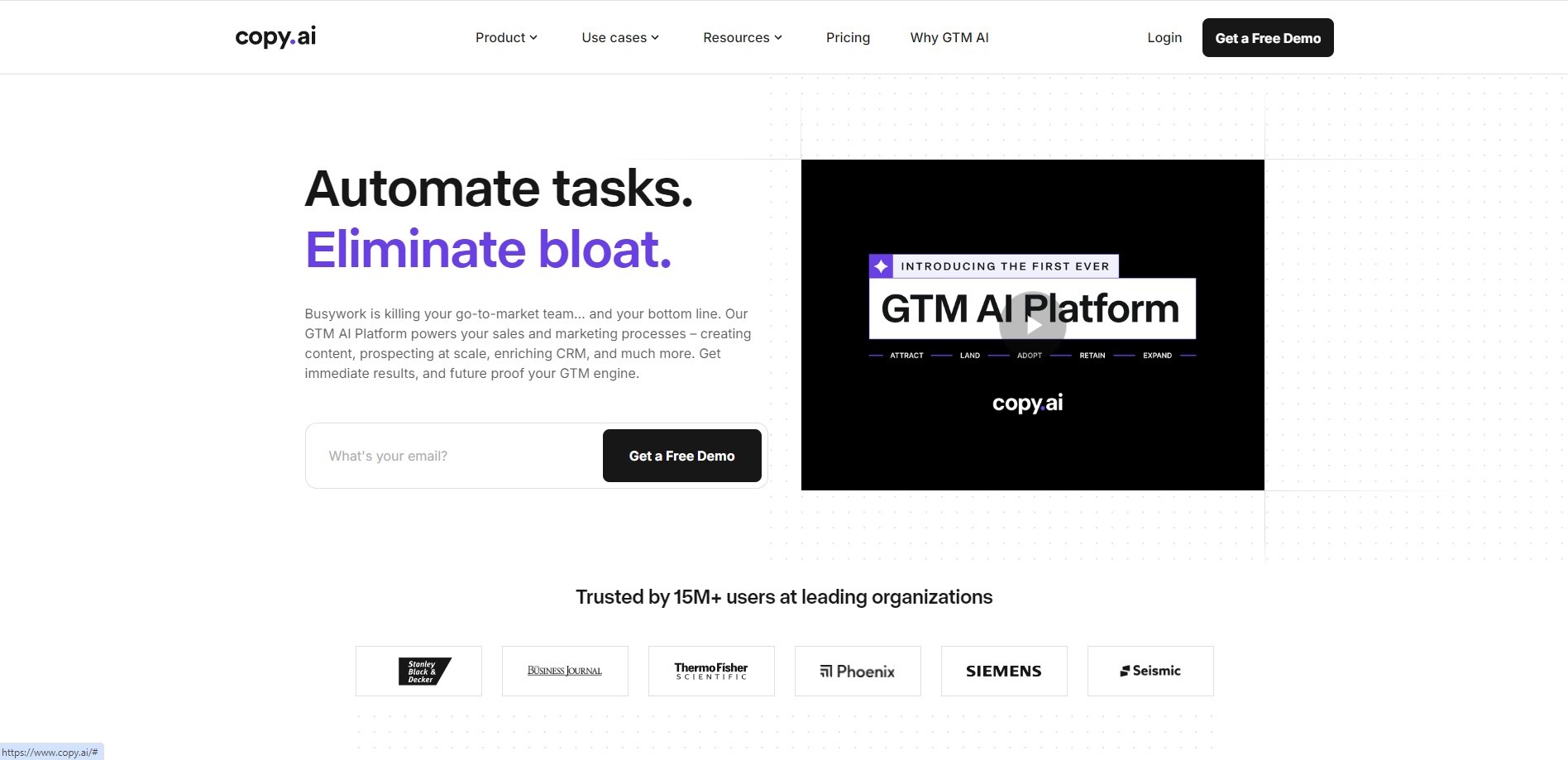Click the purple sparkle icon in video banner
This screenshot has width=1568, height=760.
coord(881,266)
